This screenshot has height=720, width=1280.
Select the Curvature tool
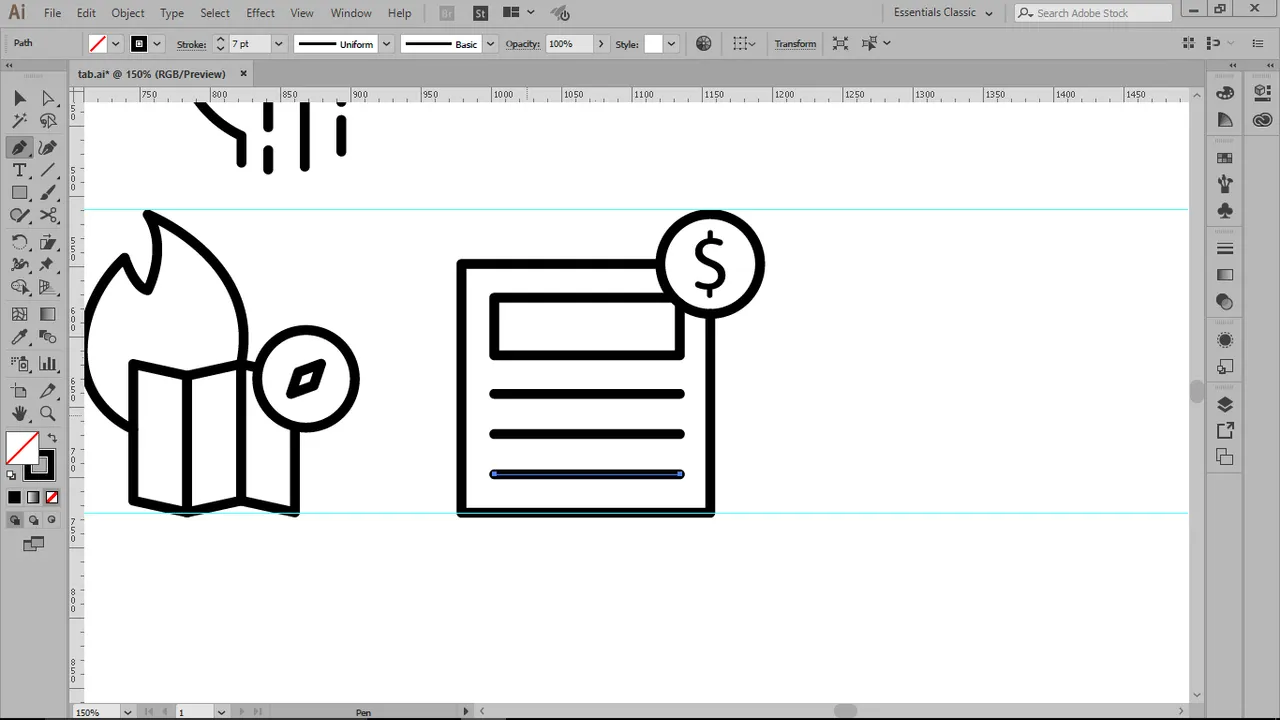(x=47, y=147)
